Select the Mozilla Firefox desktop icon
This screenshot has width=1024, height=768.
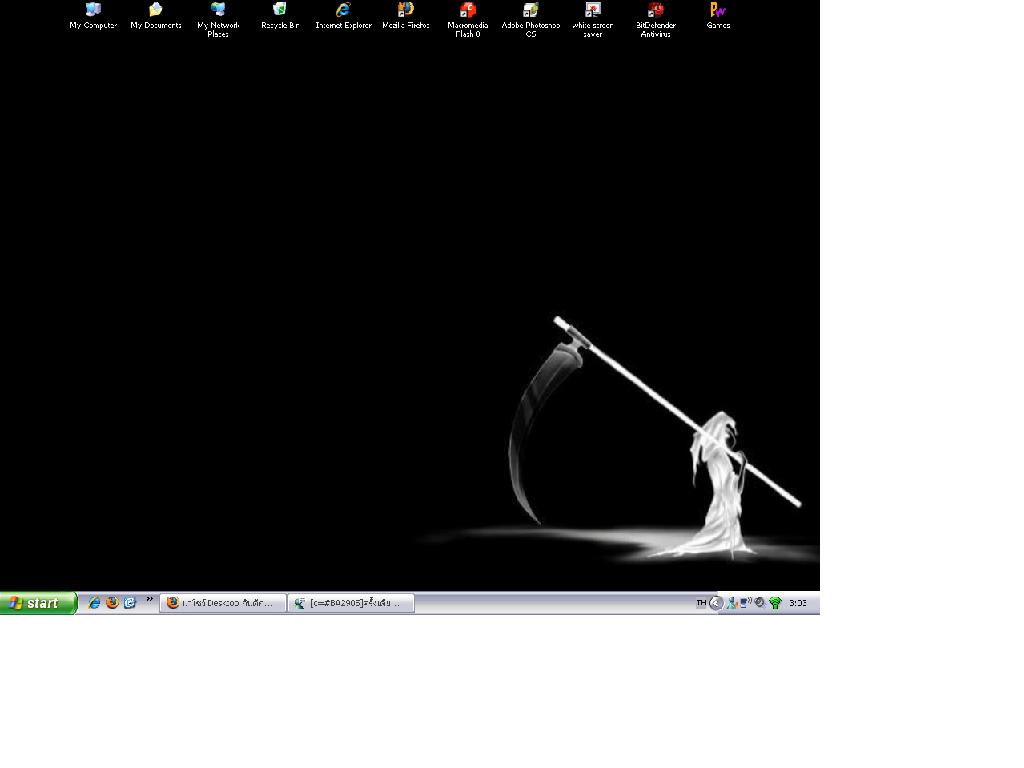click(x=406, y=16)
